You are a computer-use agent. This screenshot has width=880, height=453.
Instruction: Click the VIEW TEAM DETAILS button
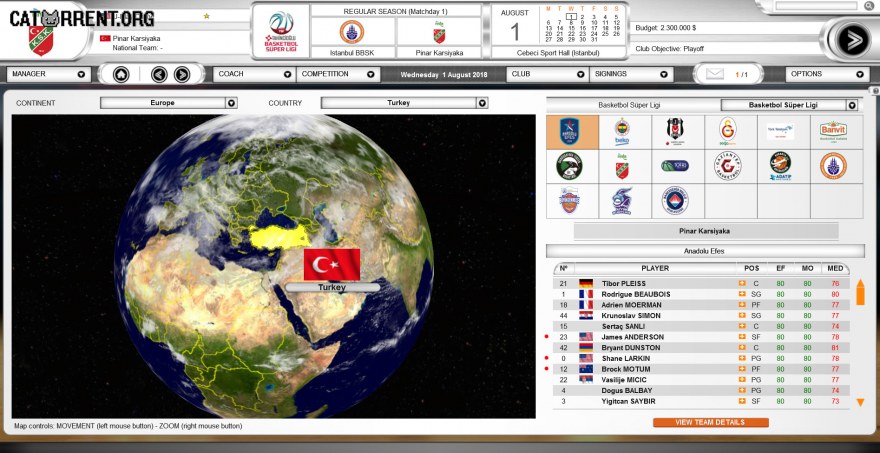(x=711, y=422)
